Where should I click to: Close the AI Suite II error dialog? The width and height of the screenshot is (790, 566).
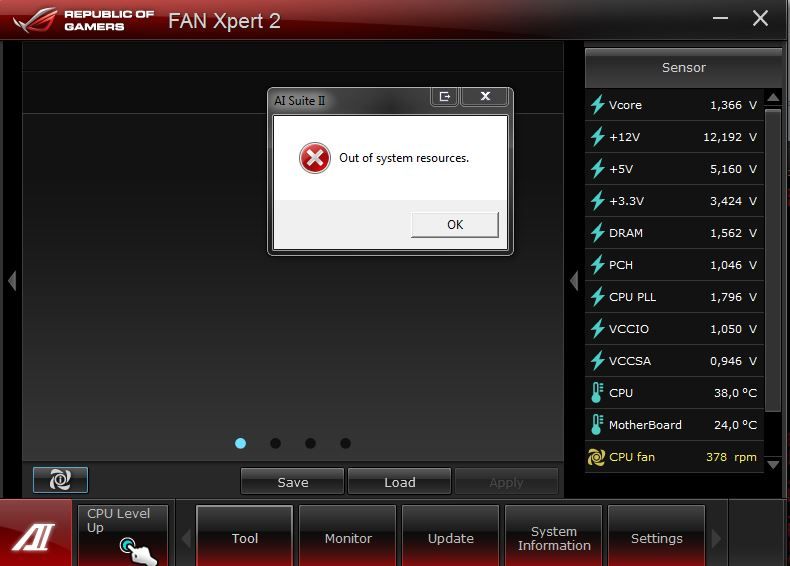pyautogui.click(x=485, y=96)
